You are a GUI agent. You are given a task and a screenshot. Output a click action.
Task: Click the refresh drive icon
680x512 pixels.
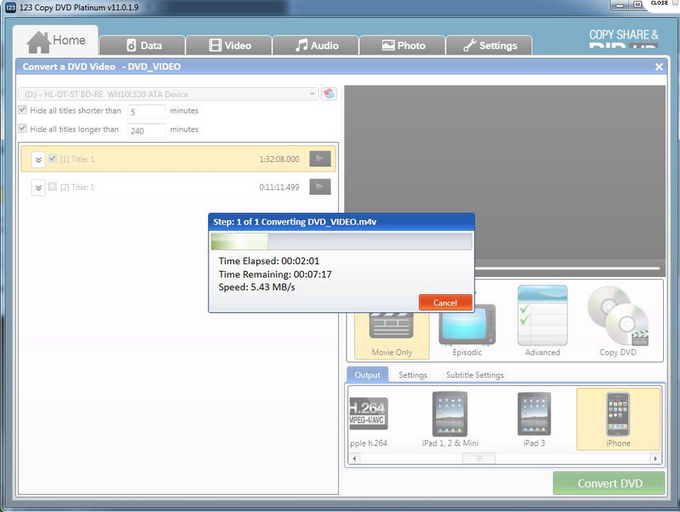(x=329, y=94)
